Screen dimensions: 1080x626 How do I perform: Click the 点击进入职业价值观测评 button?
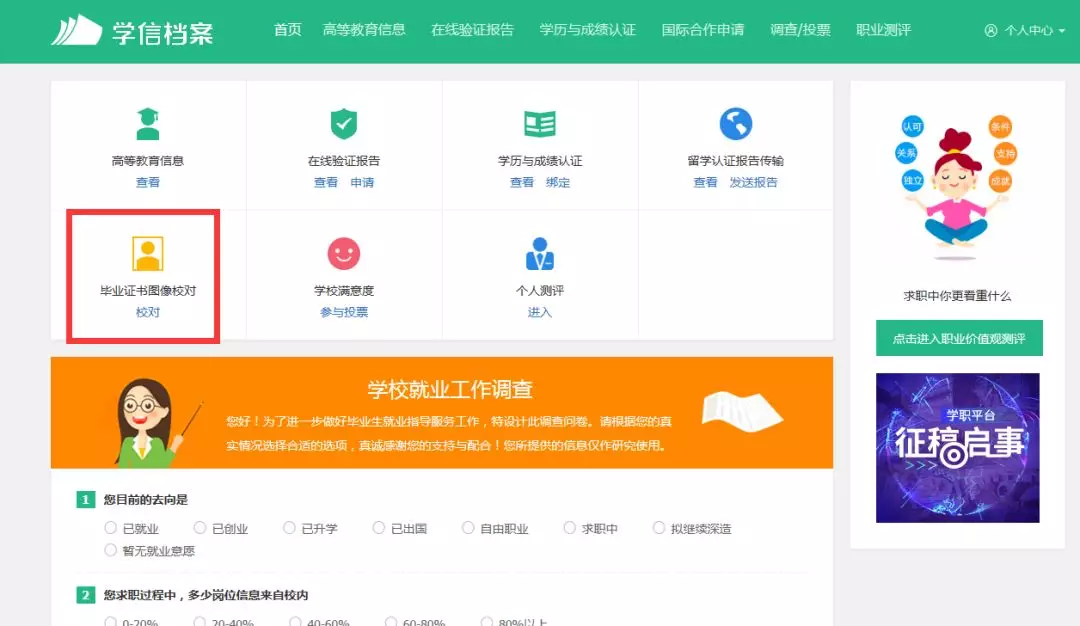tap(959, 339)
